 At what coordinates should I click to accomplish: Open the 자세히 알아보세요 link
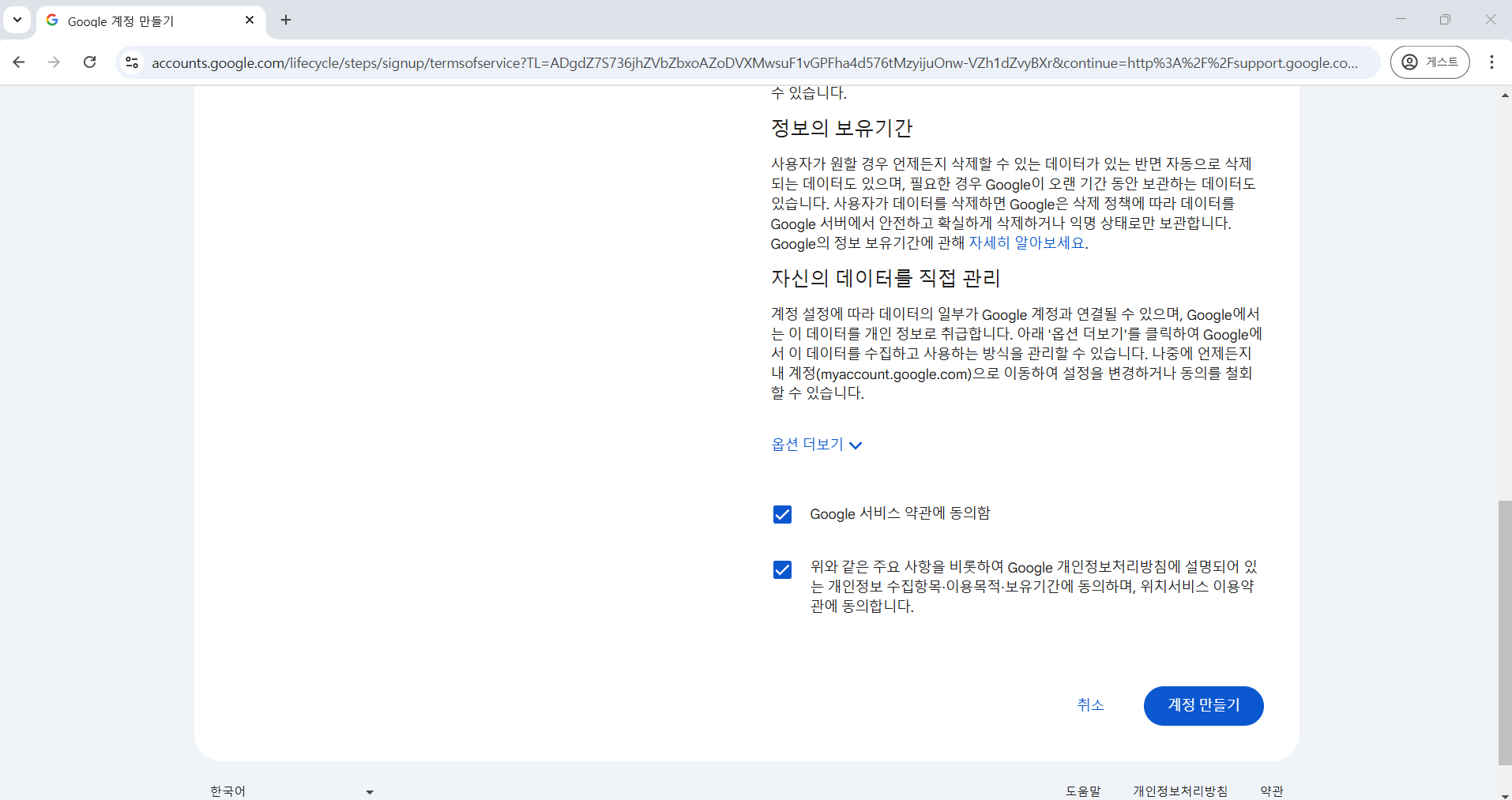(1029, 243)
